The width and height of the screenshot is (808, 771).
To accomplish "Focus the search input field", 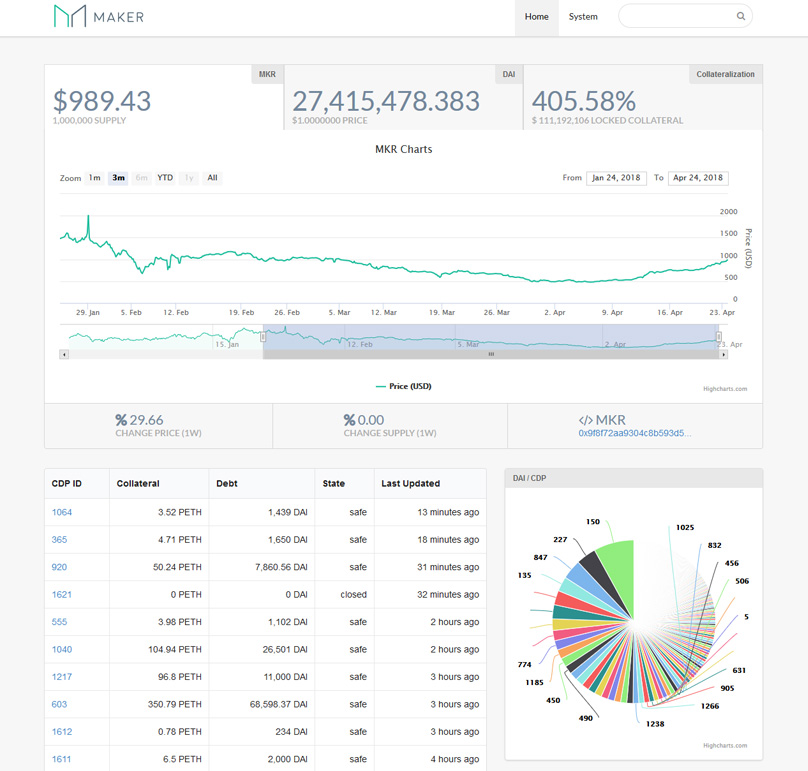I will click(x=685, y=16).
